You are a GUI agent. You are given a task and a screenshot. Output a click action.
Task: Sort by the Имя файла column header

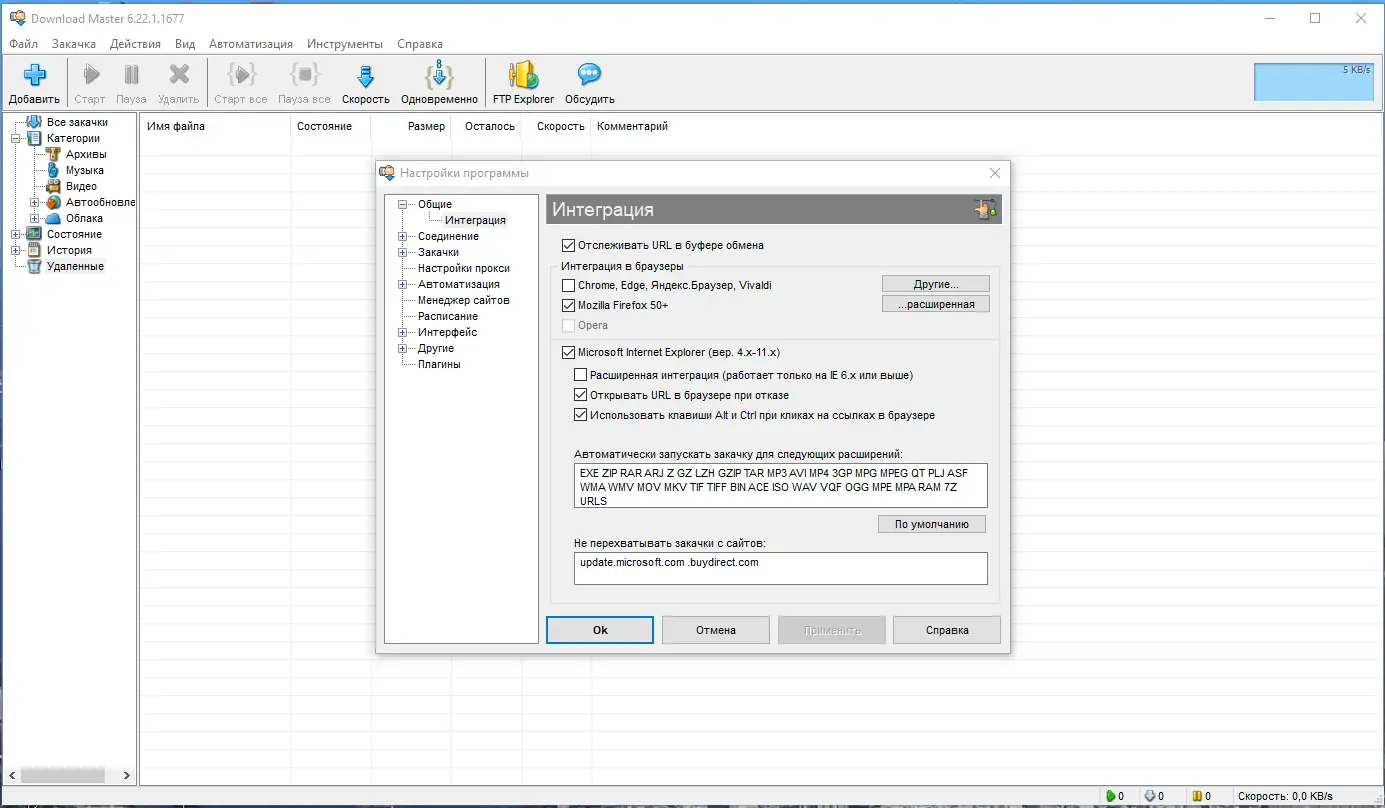(x=215, y=126)
